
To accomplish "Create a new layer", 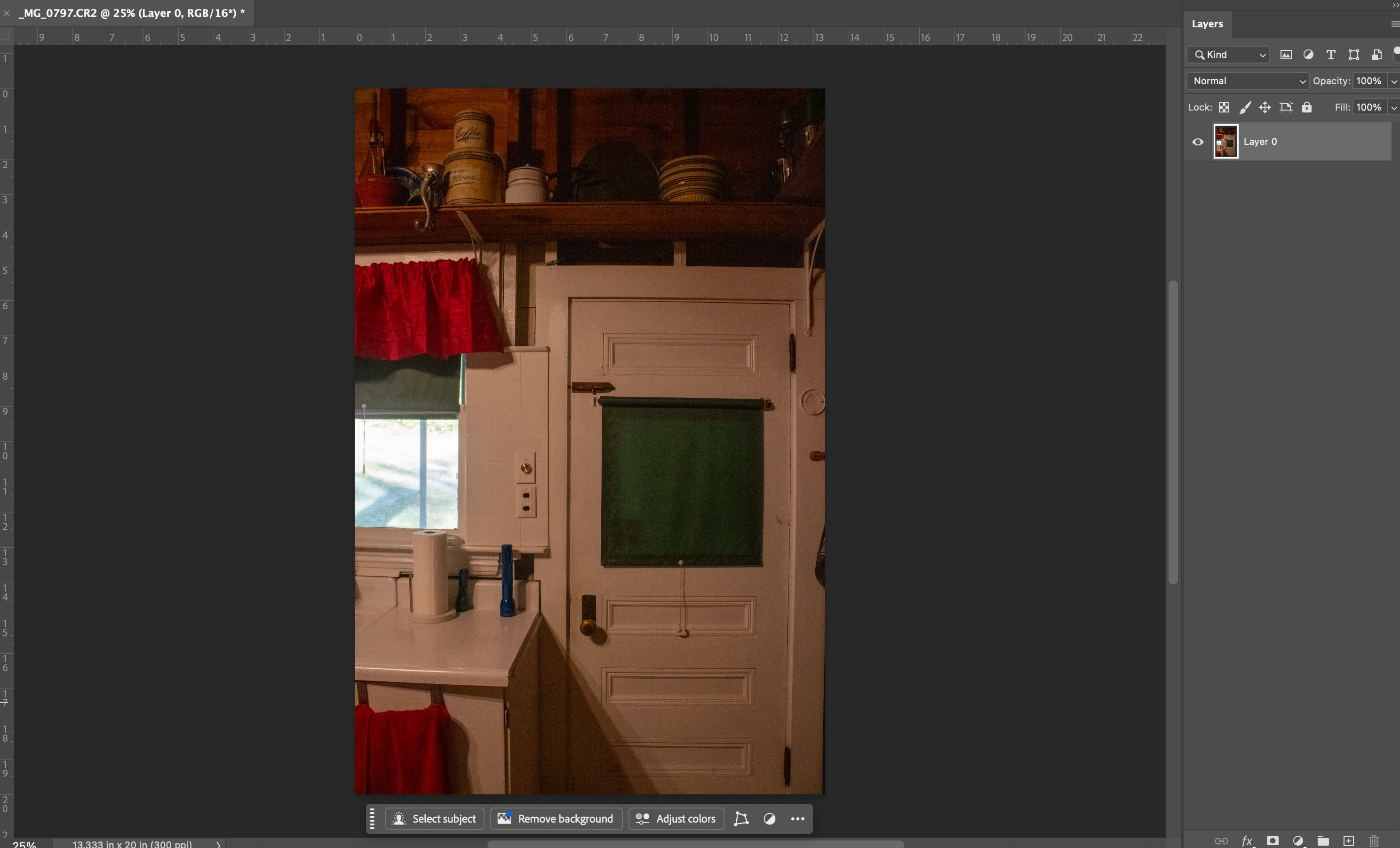I will pyautogui.click(x=1348, y=840).
